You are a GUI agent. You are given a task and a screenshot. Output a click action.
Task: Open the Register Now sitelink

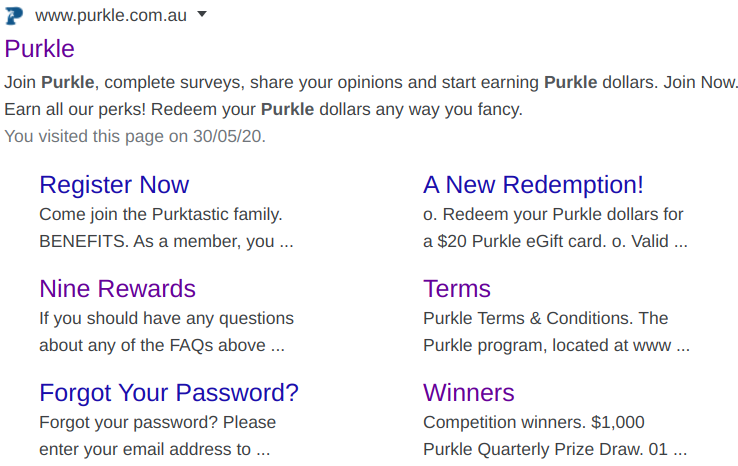pos(114,185)
